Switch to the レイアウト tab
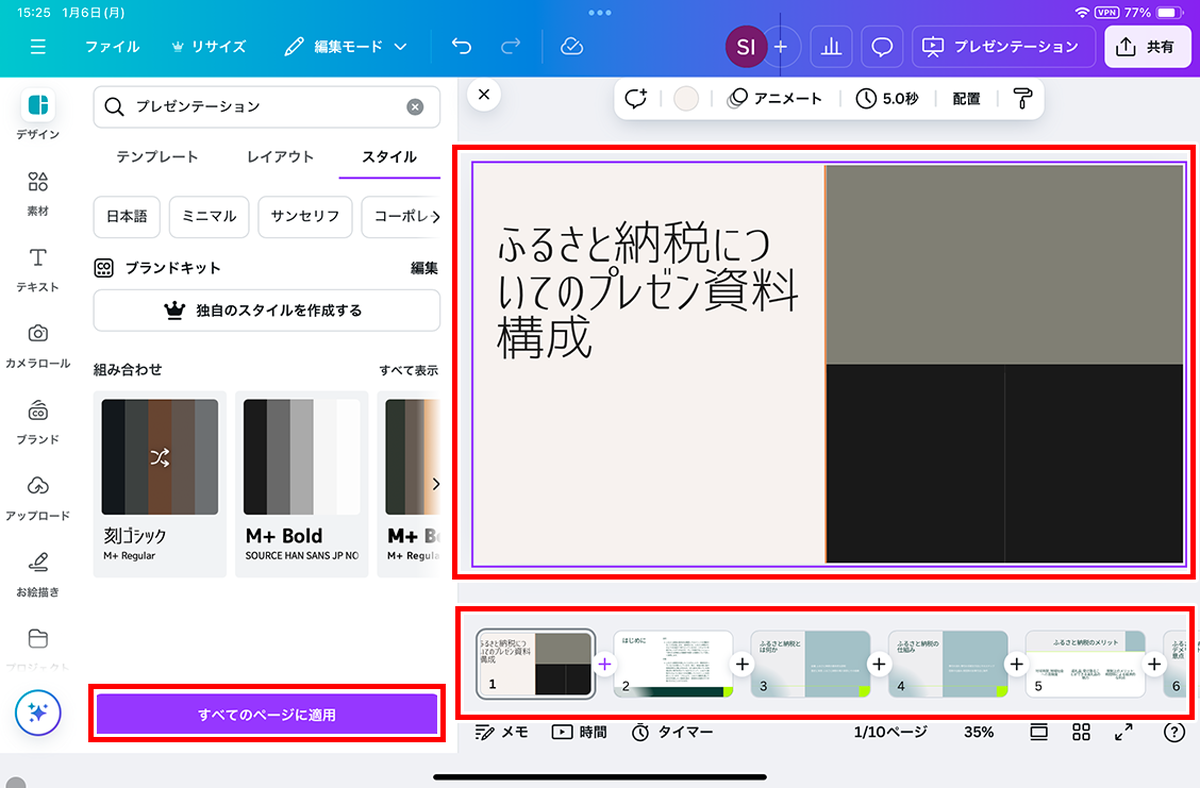This screenshot has height=788, width=1200. tap(280, 157)
